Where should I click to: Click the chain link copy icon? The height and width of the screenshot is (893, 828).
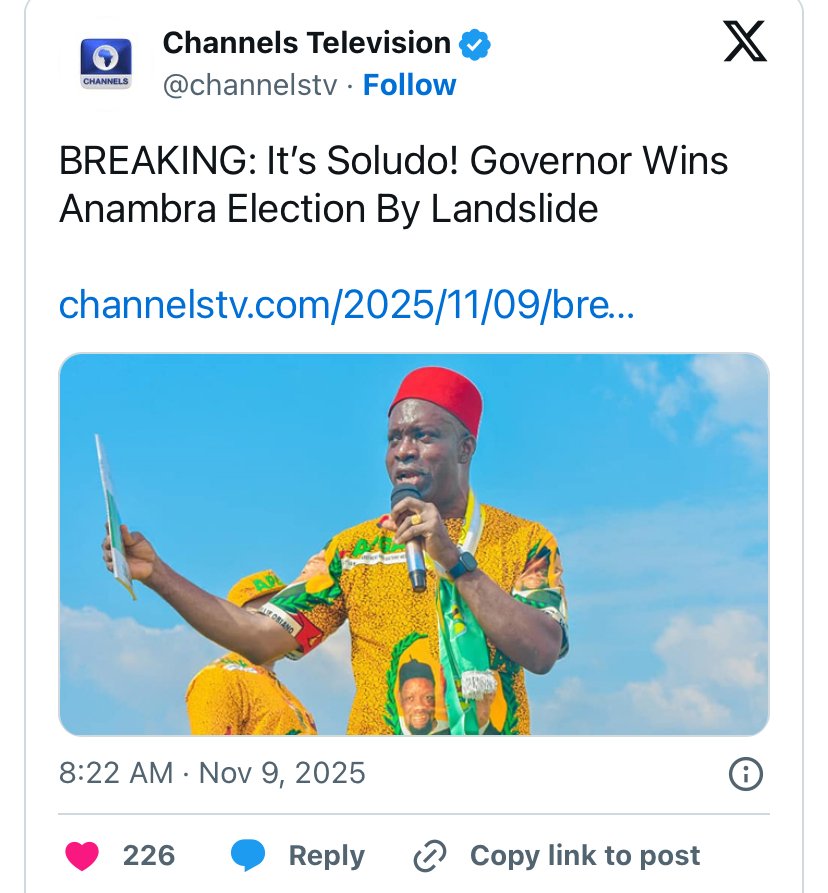pyautogui.click(x=429, y=856)
